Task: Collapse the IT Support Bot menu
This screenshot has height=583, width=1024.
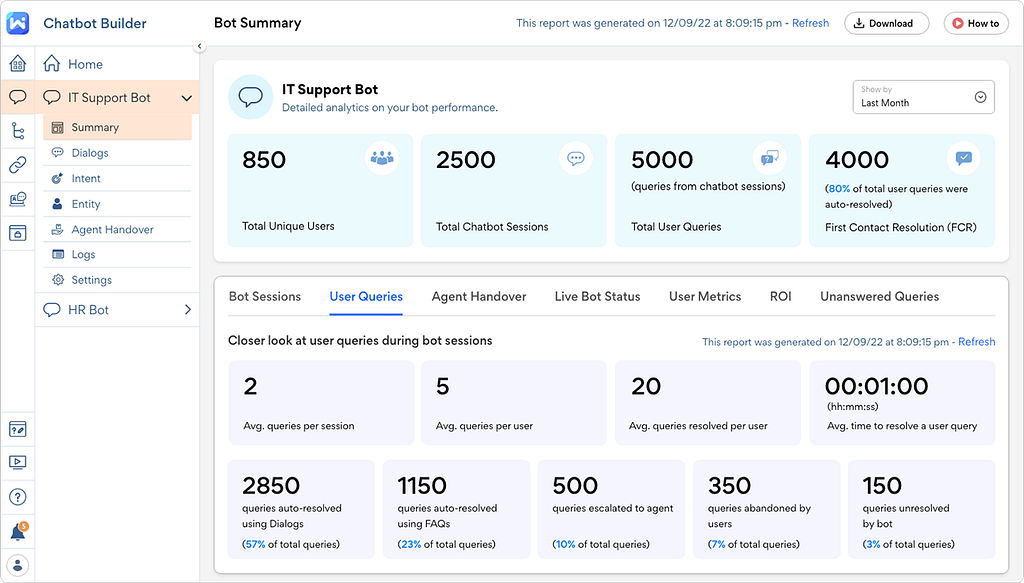Action: coord(186,98)
